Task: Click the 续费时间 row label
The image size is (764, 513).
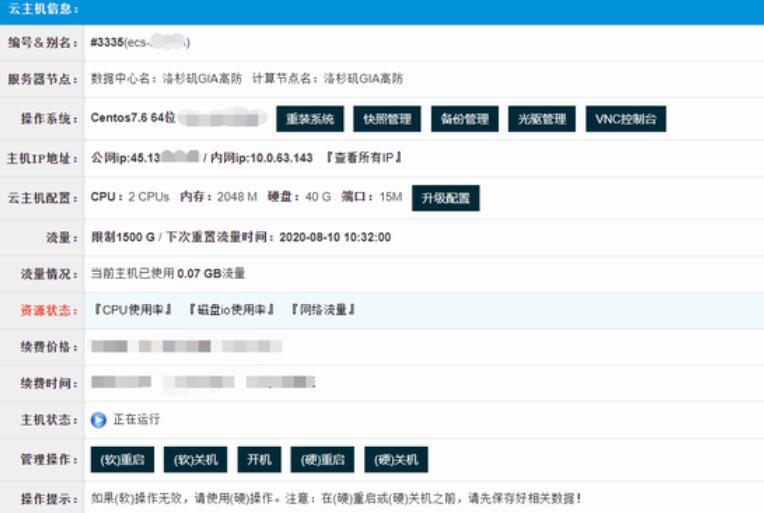Action: point(49,383)
